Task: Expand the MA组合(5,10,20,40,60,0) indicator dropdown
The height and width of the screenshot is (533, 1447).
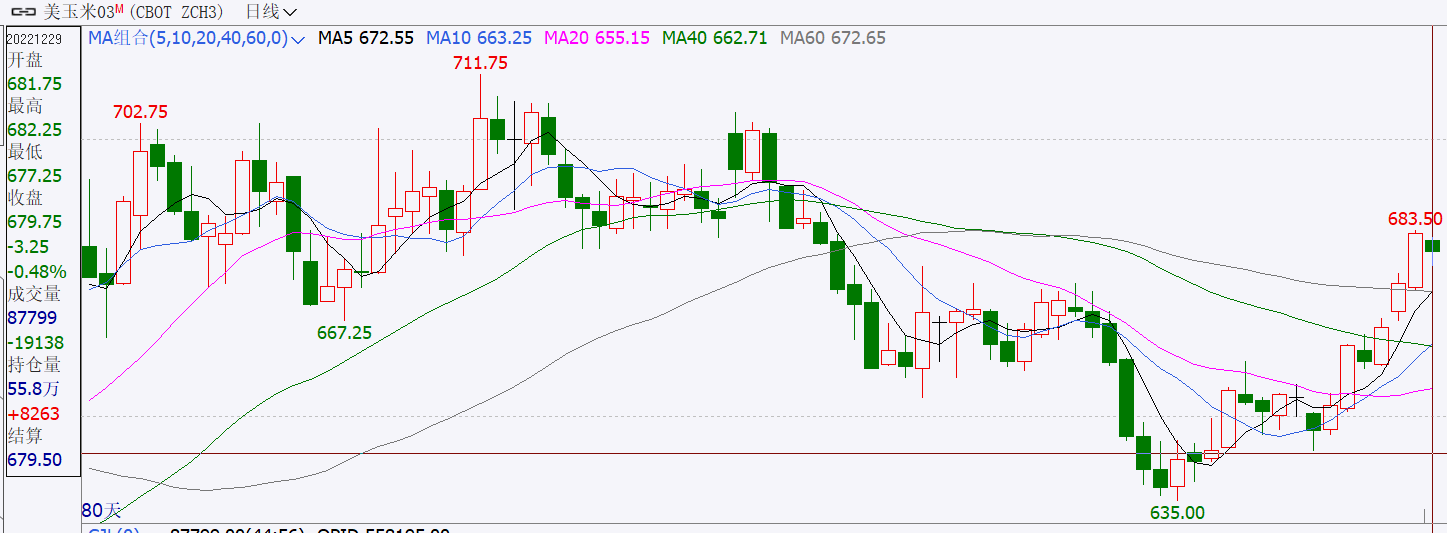Action: tap(297, 39)
